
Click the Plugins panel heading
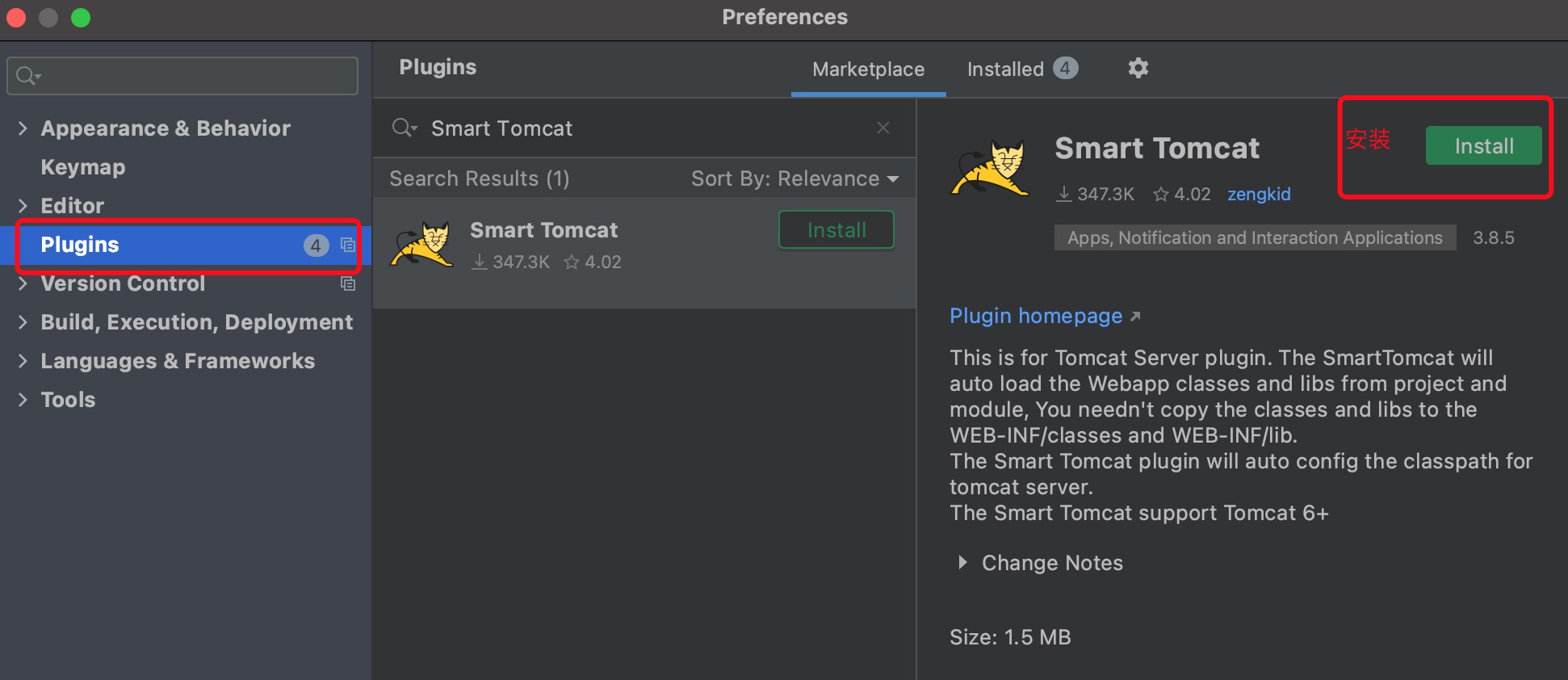(438, 67)
